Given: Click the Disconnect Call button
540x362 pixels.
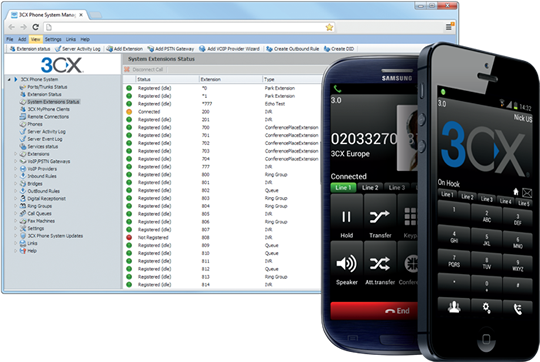Looking at the screenshot, I should (145, 70).
